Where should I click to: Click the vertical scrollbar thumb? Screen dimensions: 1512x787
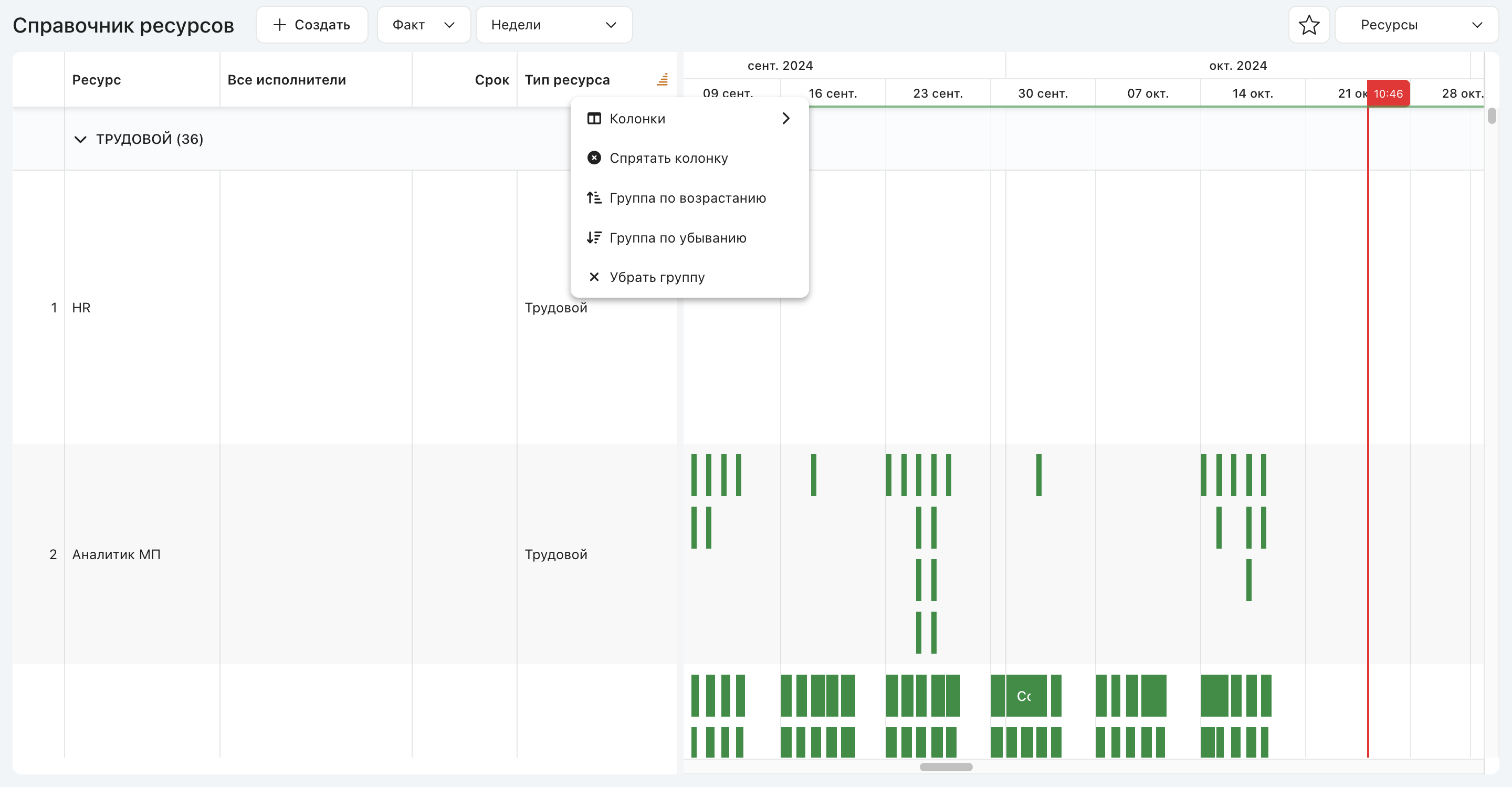[x=1492, y=116]
